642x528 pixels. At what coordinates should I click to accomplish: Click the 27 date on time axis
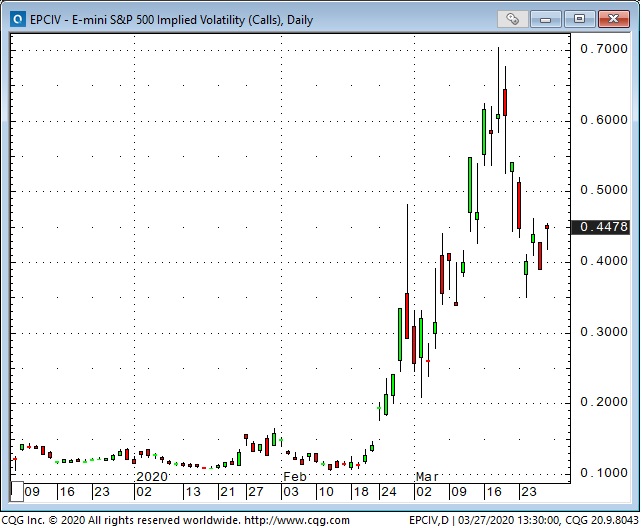[x=255, y=492]
